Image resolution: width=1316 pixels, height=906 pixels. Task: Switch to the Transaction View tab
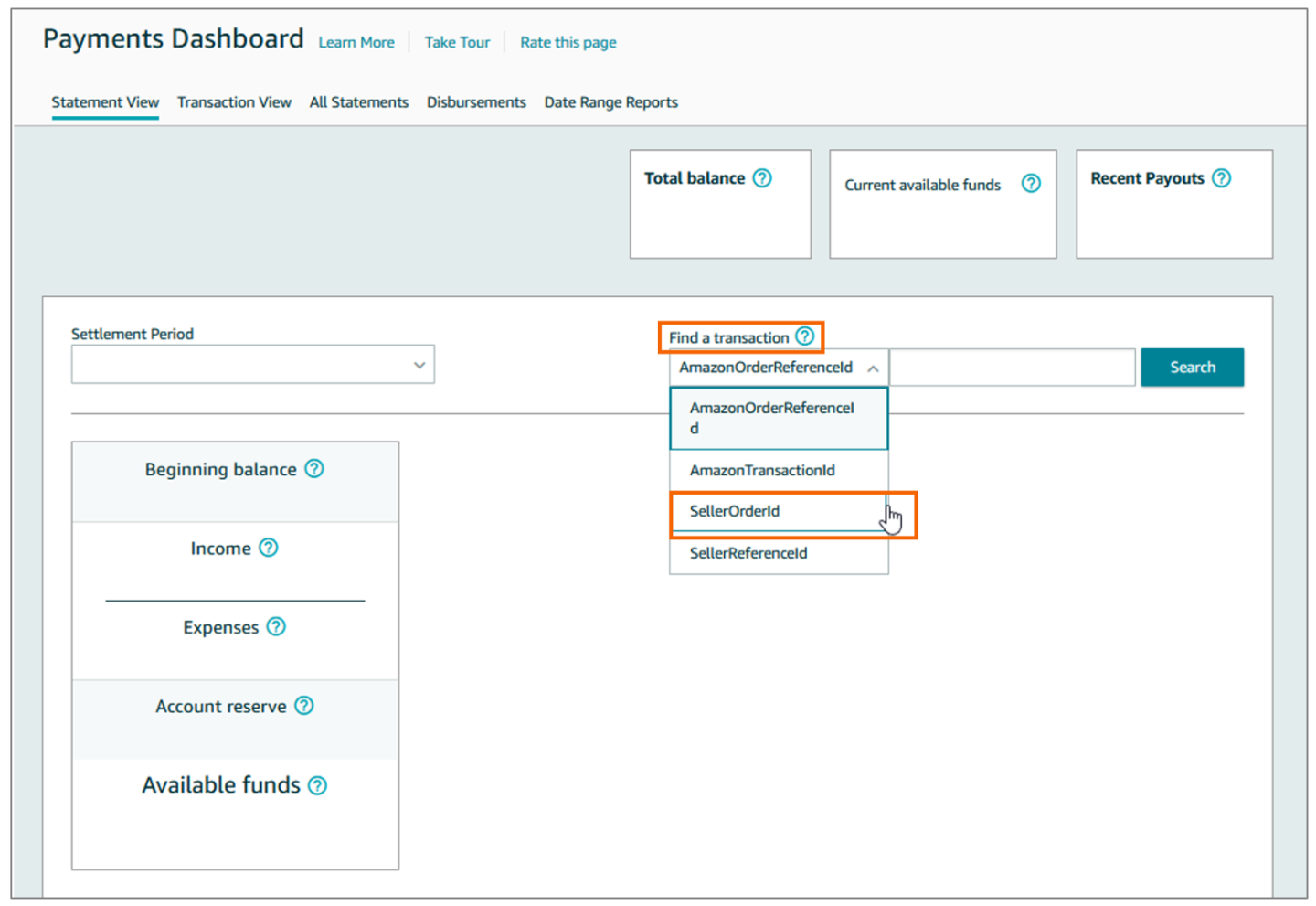pyautogui.click(x=234, y=101)
